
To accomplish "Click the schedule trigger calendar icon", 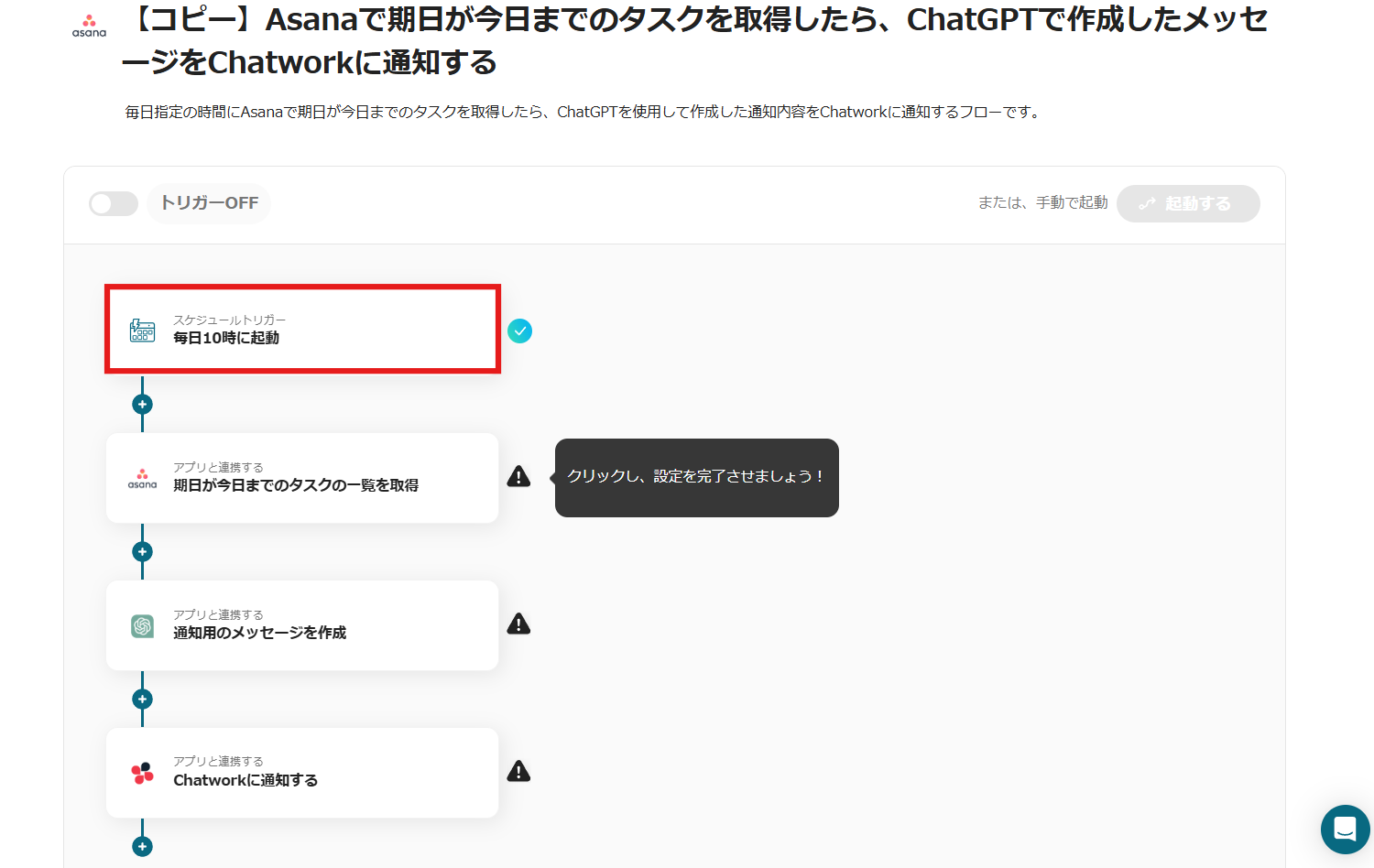I will [x=142, y=331].
